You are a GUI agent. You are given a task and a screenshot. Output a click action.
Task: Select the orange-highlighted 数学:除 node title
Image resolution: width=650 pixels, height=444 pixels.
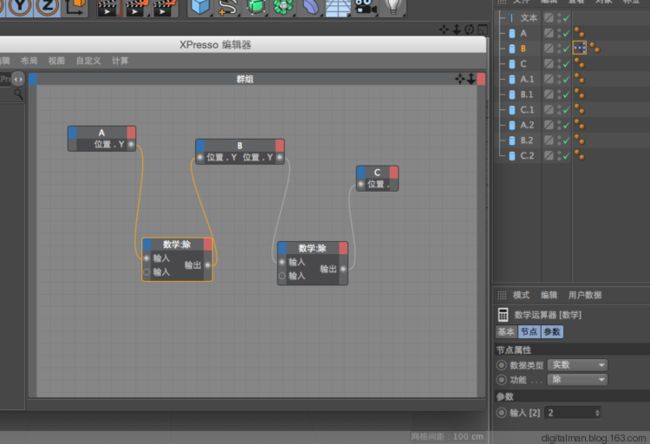177,245
